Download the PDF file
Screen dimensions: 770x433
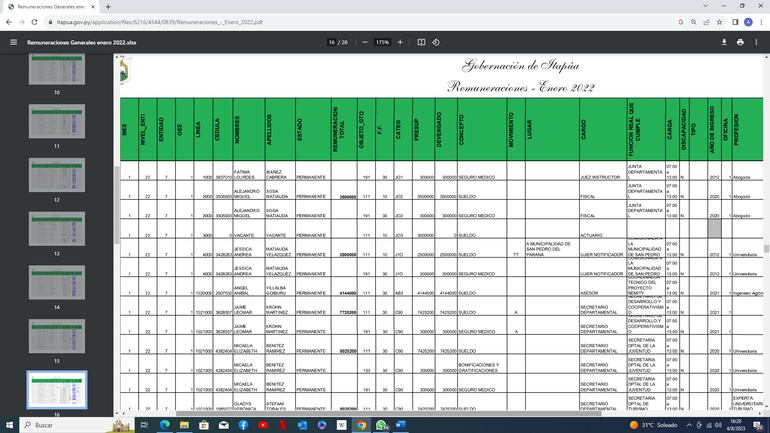[724, 42]
